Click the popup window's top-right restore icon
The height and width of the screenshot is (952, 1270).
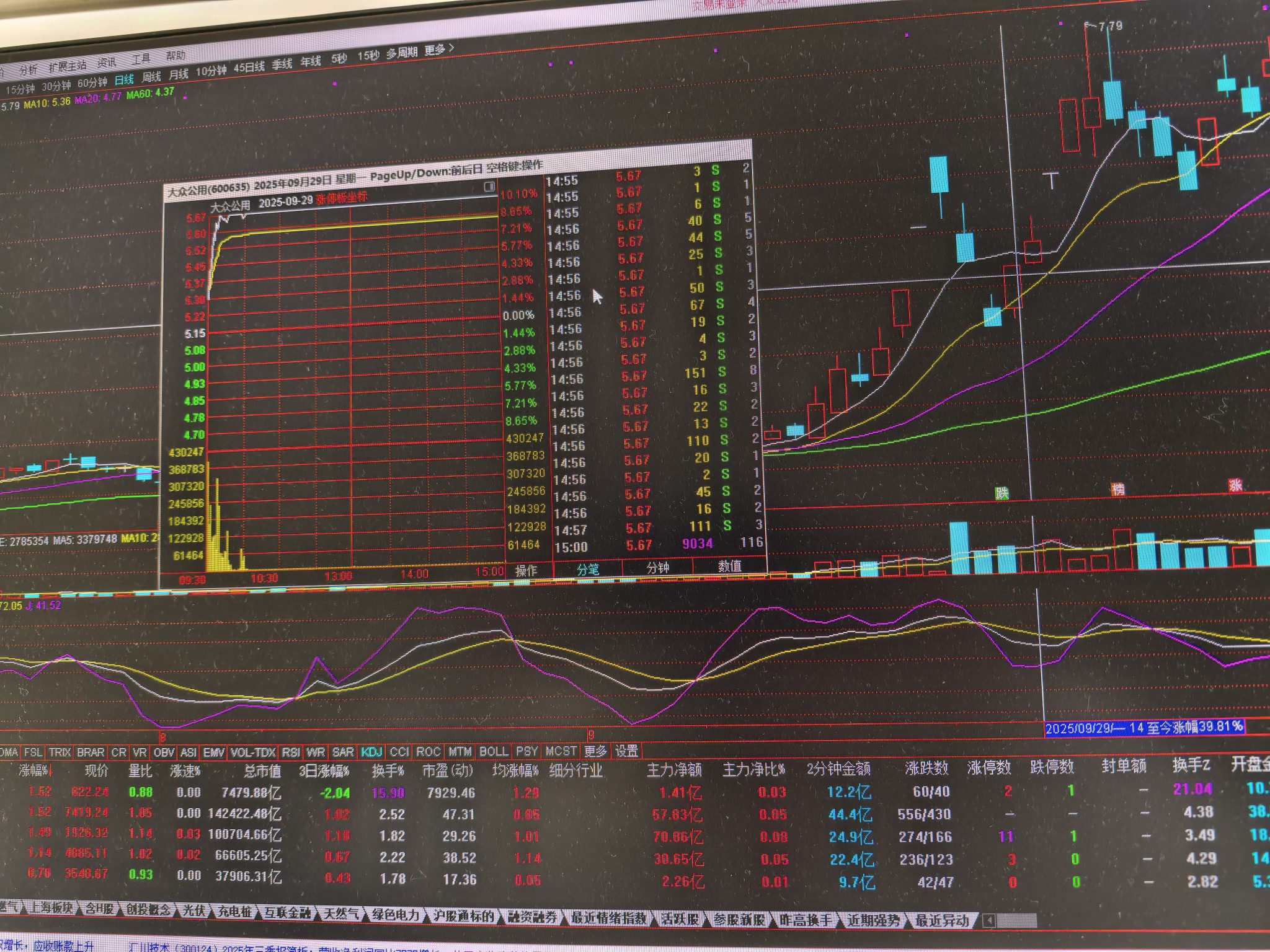coord(489,185)
